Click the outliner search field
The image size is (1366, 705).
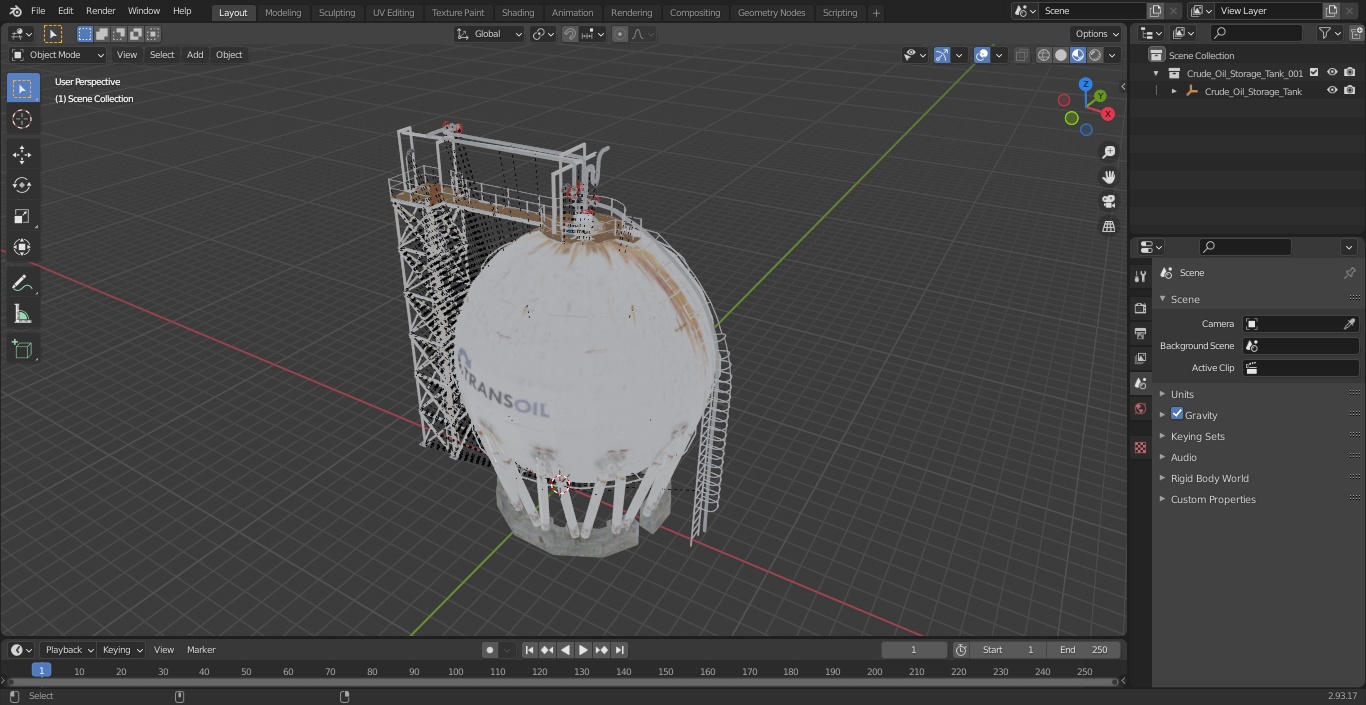(1255, 33)
